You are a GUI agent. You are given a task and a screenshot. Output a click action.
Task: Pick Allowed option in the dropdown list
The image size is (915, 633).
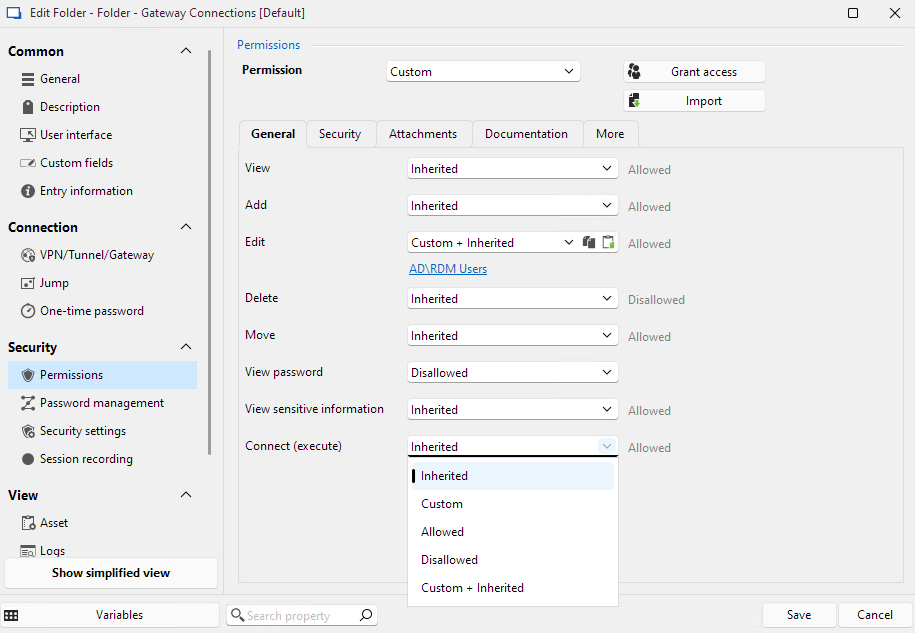pos(442,532)
